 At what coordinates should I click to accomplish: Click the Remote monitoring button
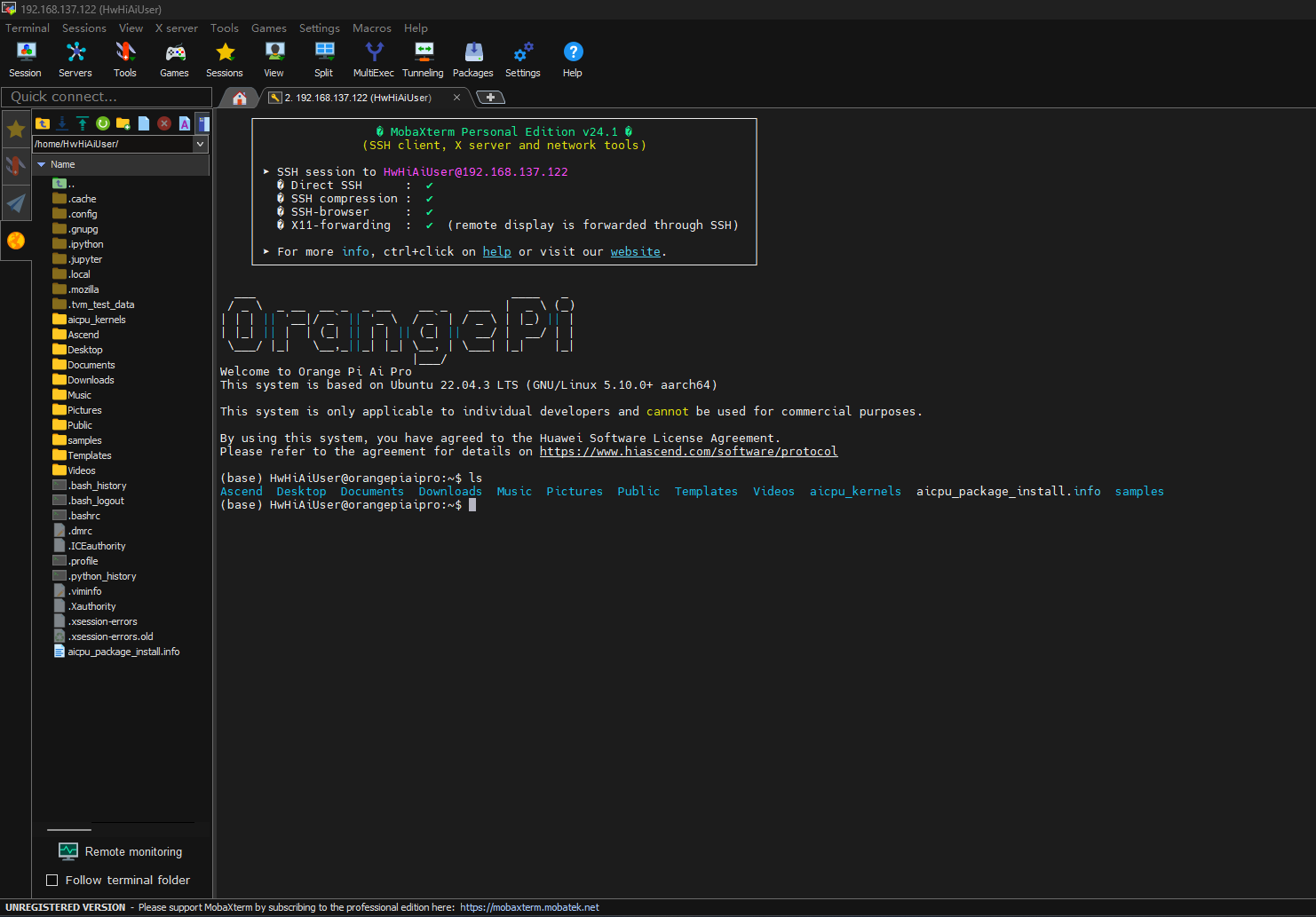(x=121, y=851)
